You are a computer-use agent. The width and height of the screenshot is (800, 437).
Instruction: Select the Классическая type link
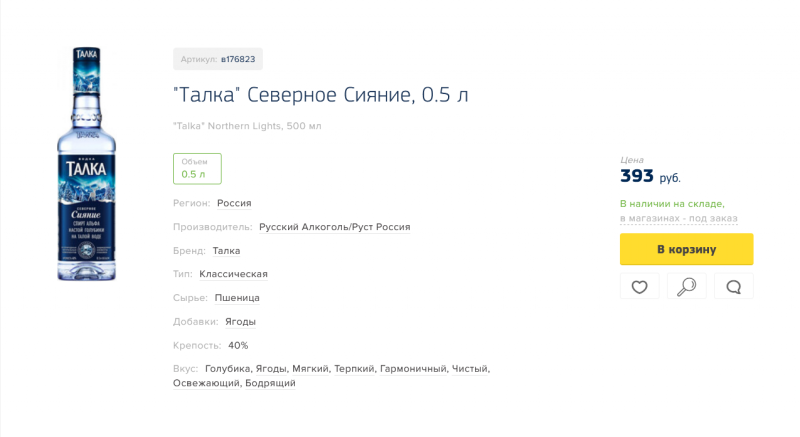(233, 274)
